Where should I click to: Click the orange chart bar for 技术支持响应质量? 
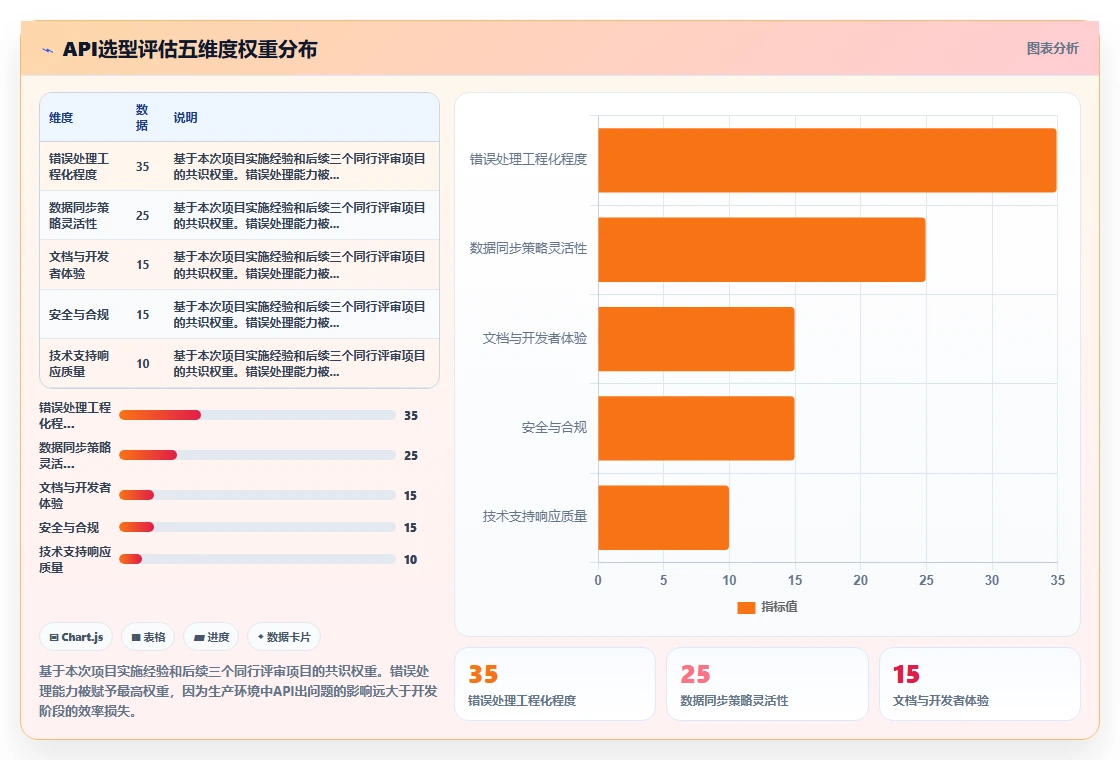pos(664,517)
